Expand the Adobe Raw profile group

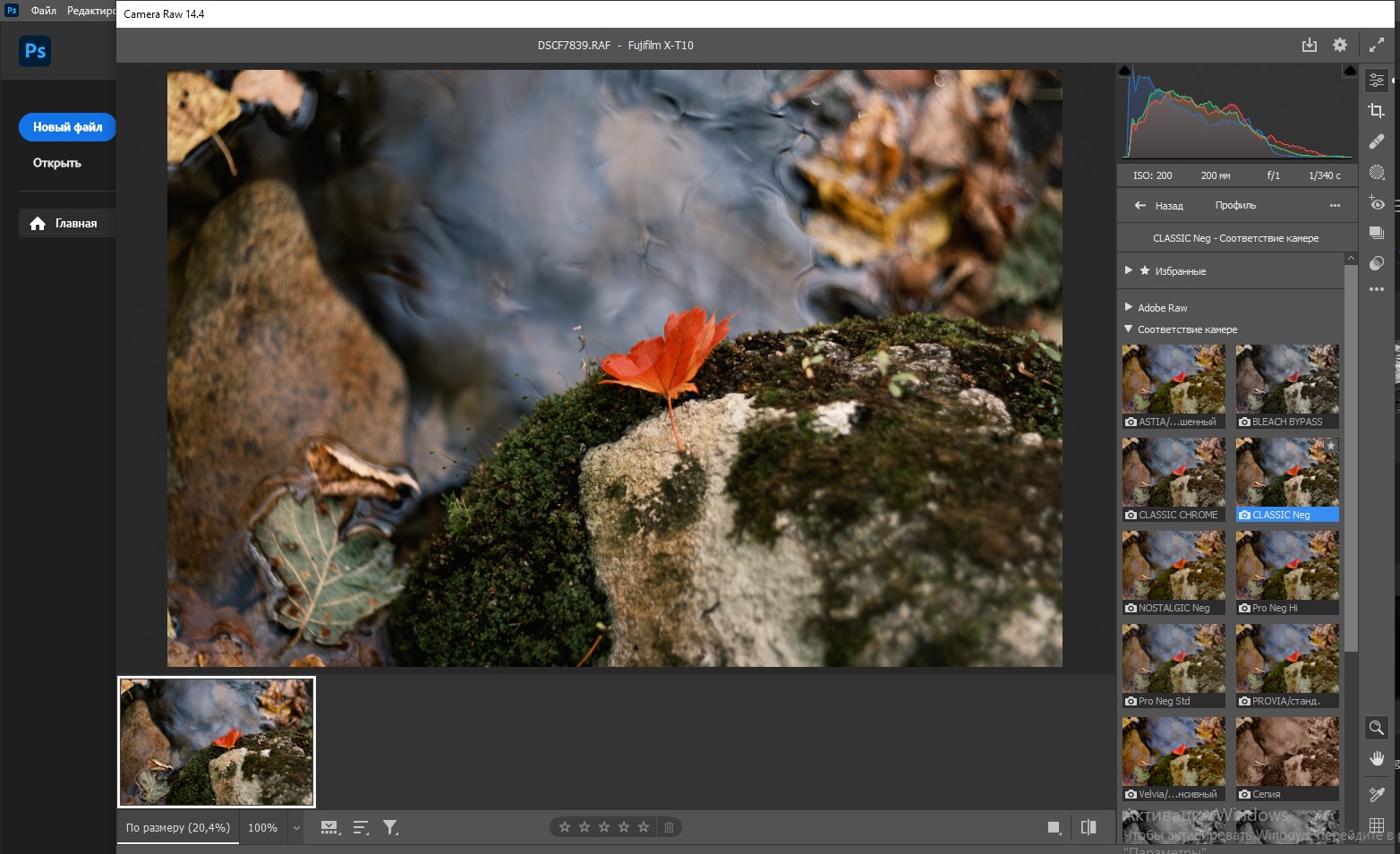pyautogui.click(x=1129, y=307)
